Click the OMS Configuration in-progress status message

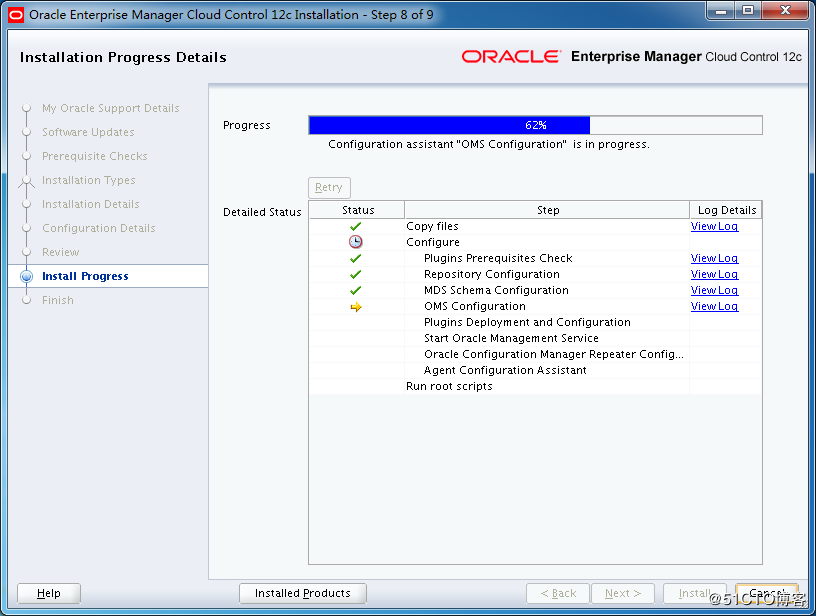(489, 145)
